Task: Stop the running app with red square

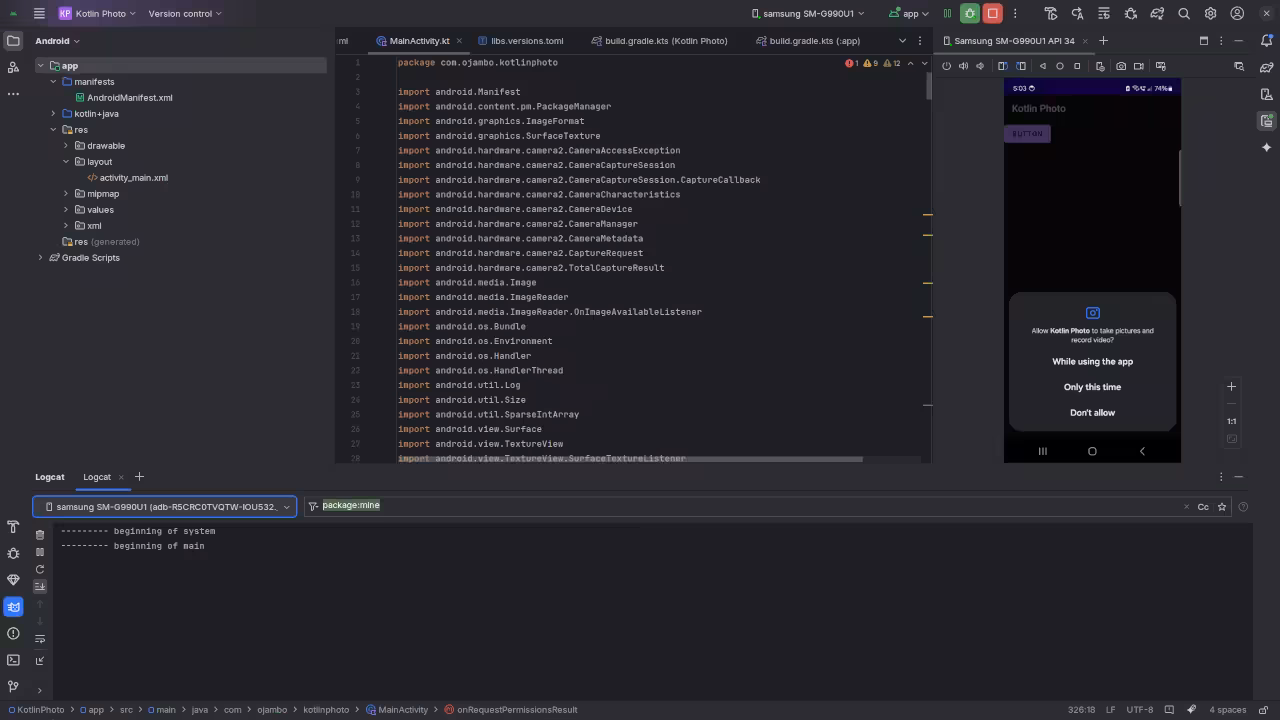Action: point(992,14)
